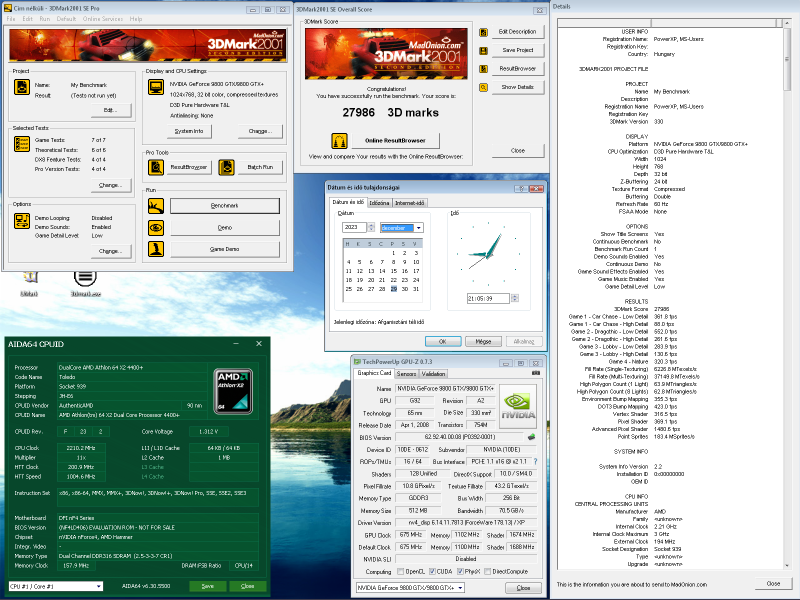Click the AMD Athlon X2 logo in AIDA64
This screenshot has width=800, height=600.
point(233,391)
